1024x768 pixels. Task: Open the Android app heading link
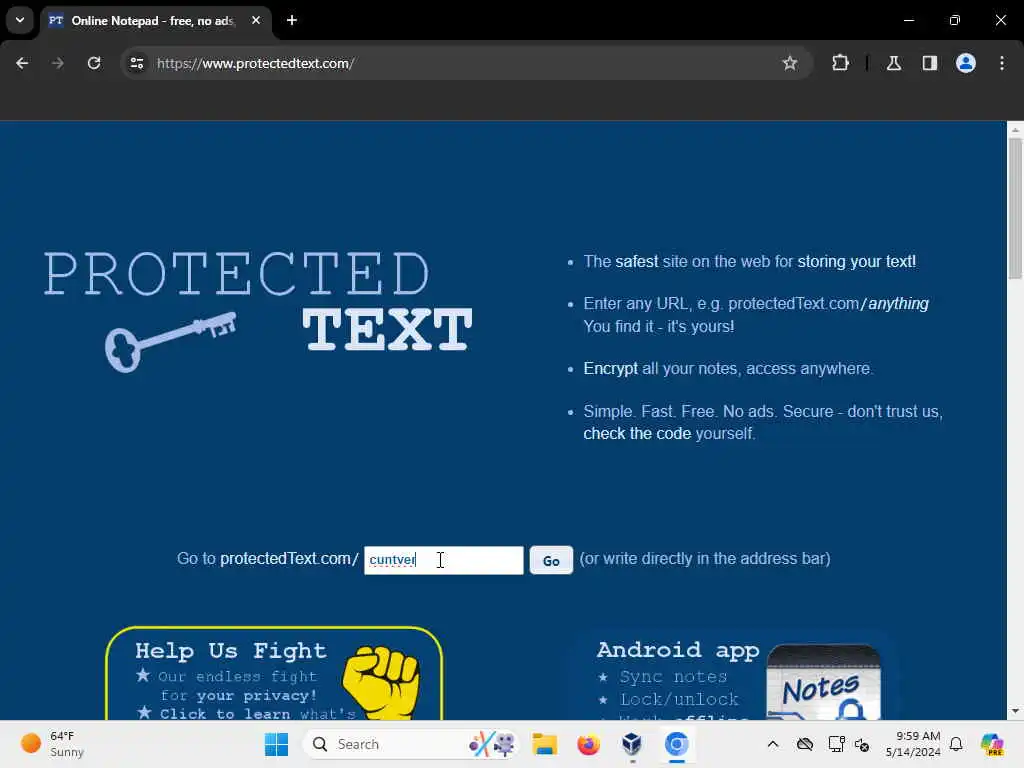click(678, 650)
